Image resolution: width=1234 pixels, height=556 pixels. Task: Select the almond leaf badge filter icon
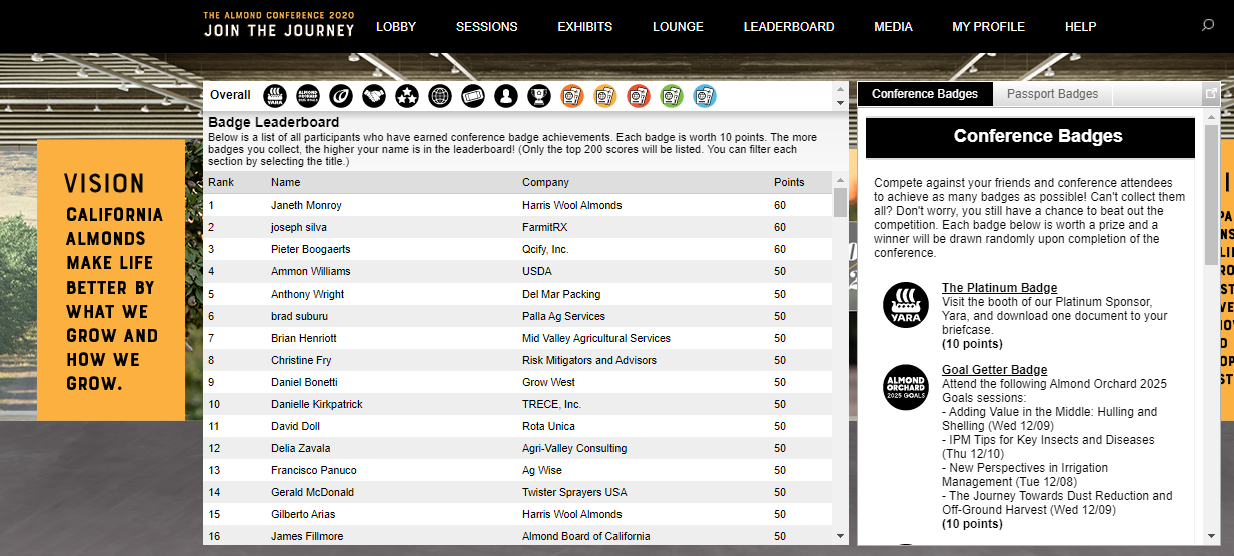tap(341, 96)
